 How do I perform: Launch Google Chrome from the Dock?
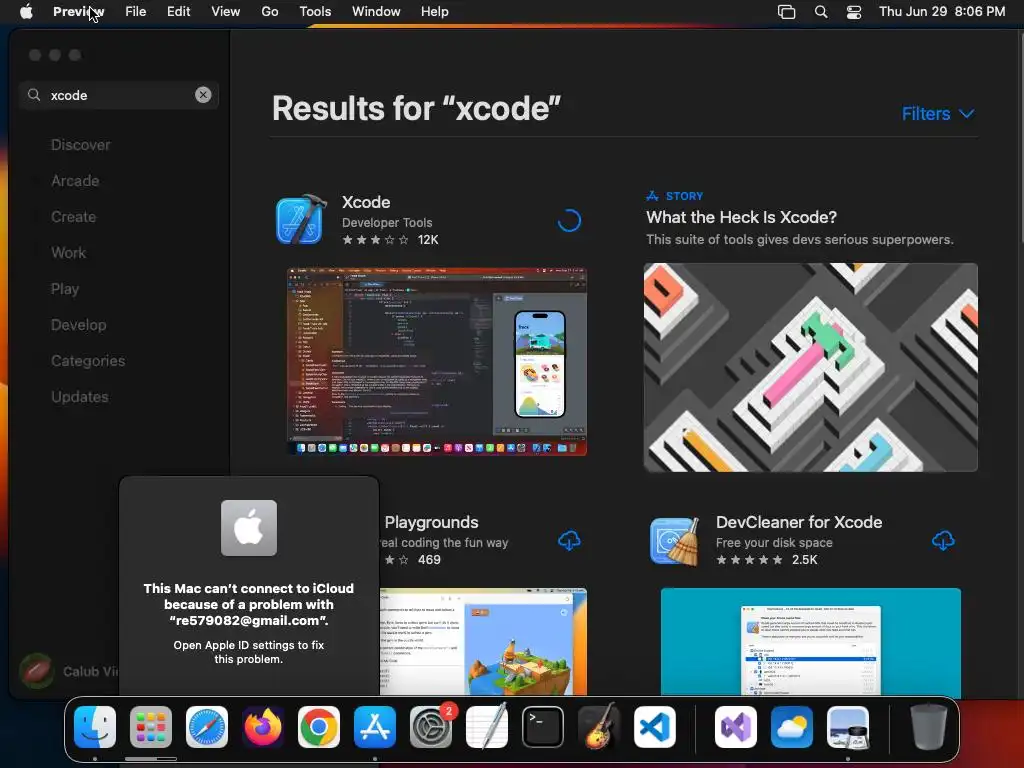pyautogui.click(x=319, y=727)
